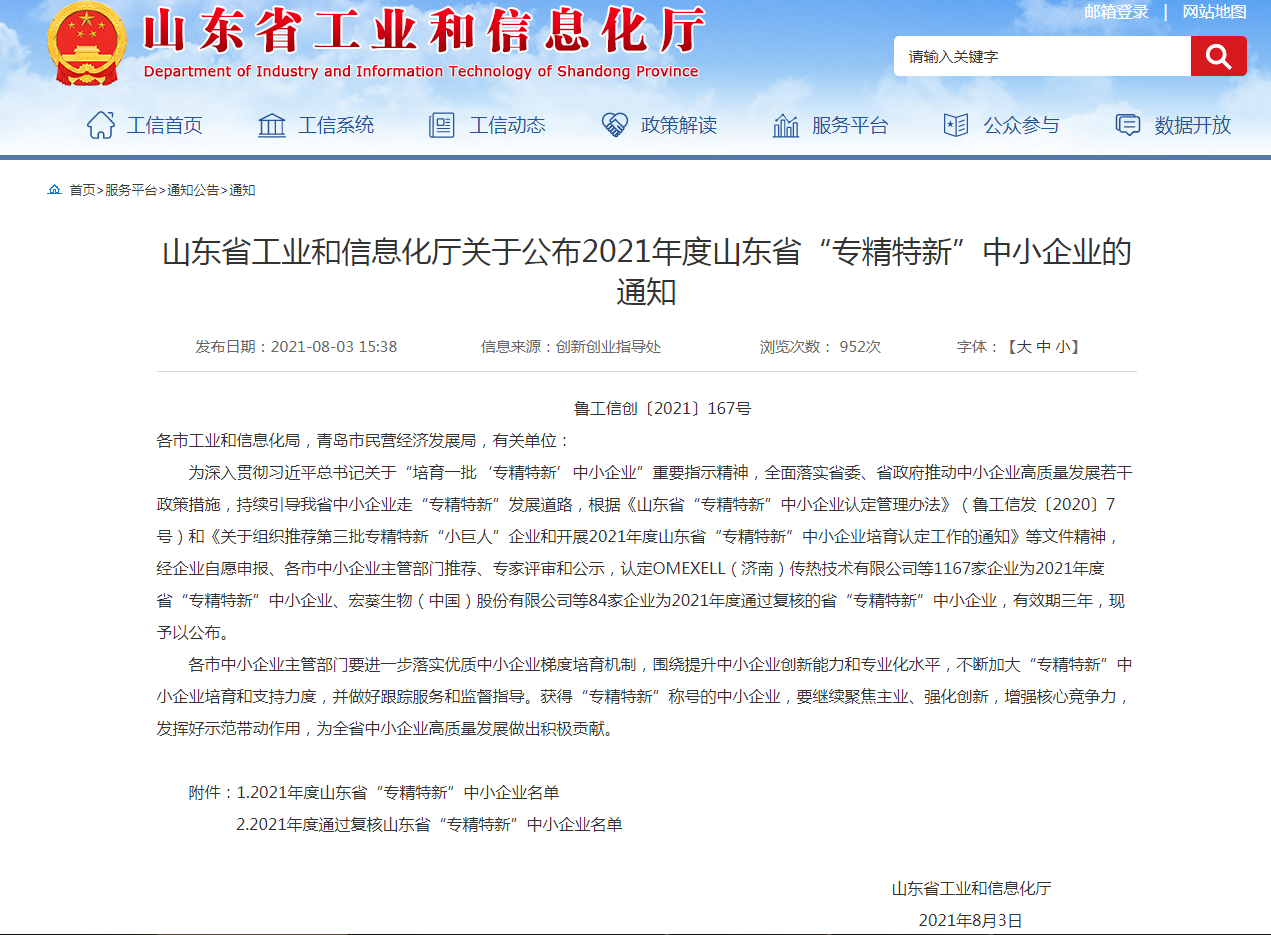1271x935 pixels.
Task: Click the 邮箱登录 link
Action: point(1116,12)
